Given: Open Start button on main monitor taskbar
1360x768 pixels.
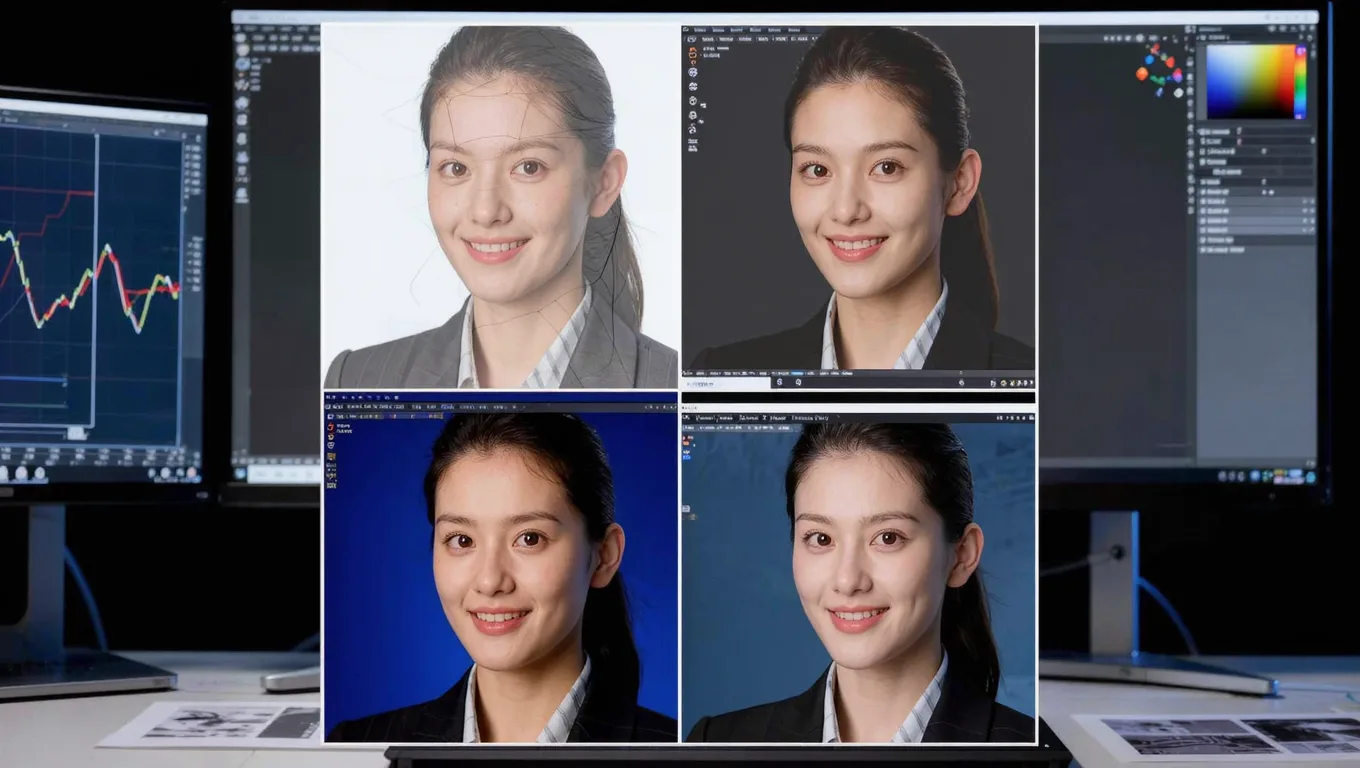Looking at the screenshot, I should click(x=241, y=473).
